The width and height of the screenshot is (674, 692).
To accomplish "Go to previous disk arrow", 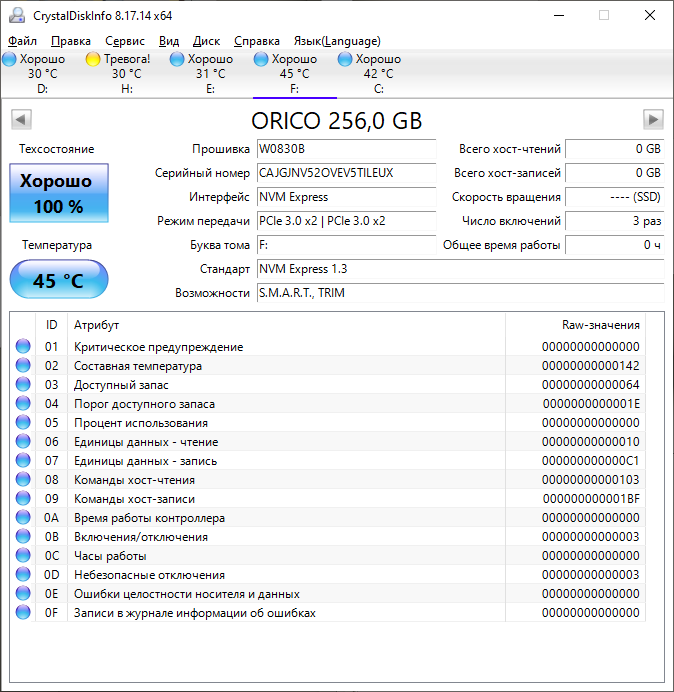I will (21, 119).
